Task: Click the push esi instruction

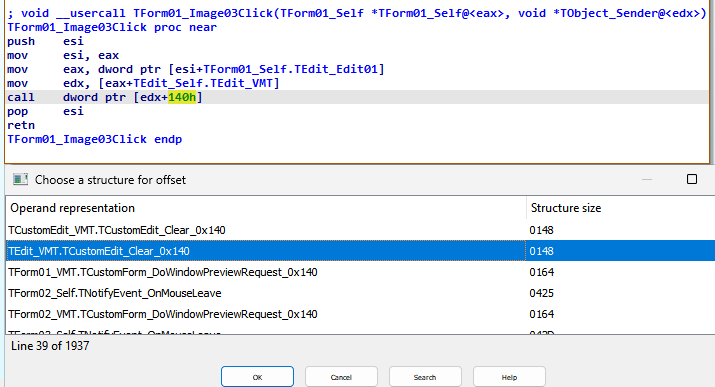Action: (x=45, y=41)
